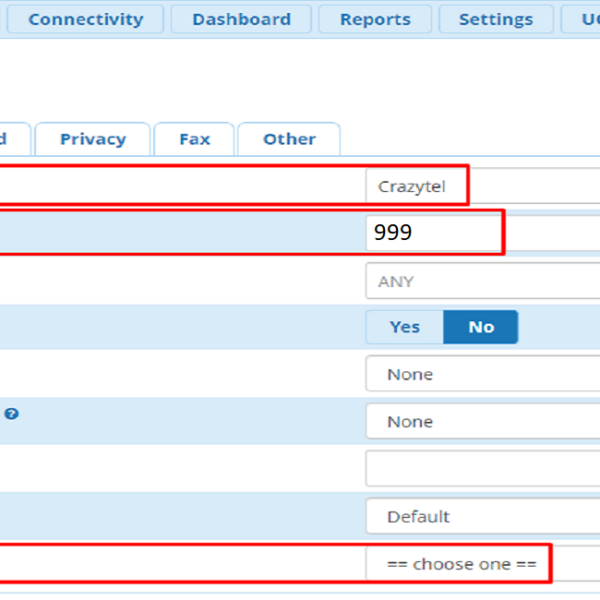Click the blue question mark help icon
The height and width of the screenshot is (600, 600).
[11, 412]
